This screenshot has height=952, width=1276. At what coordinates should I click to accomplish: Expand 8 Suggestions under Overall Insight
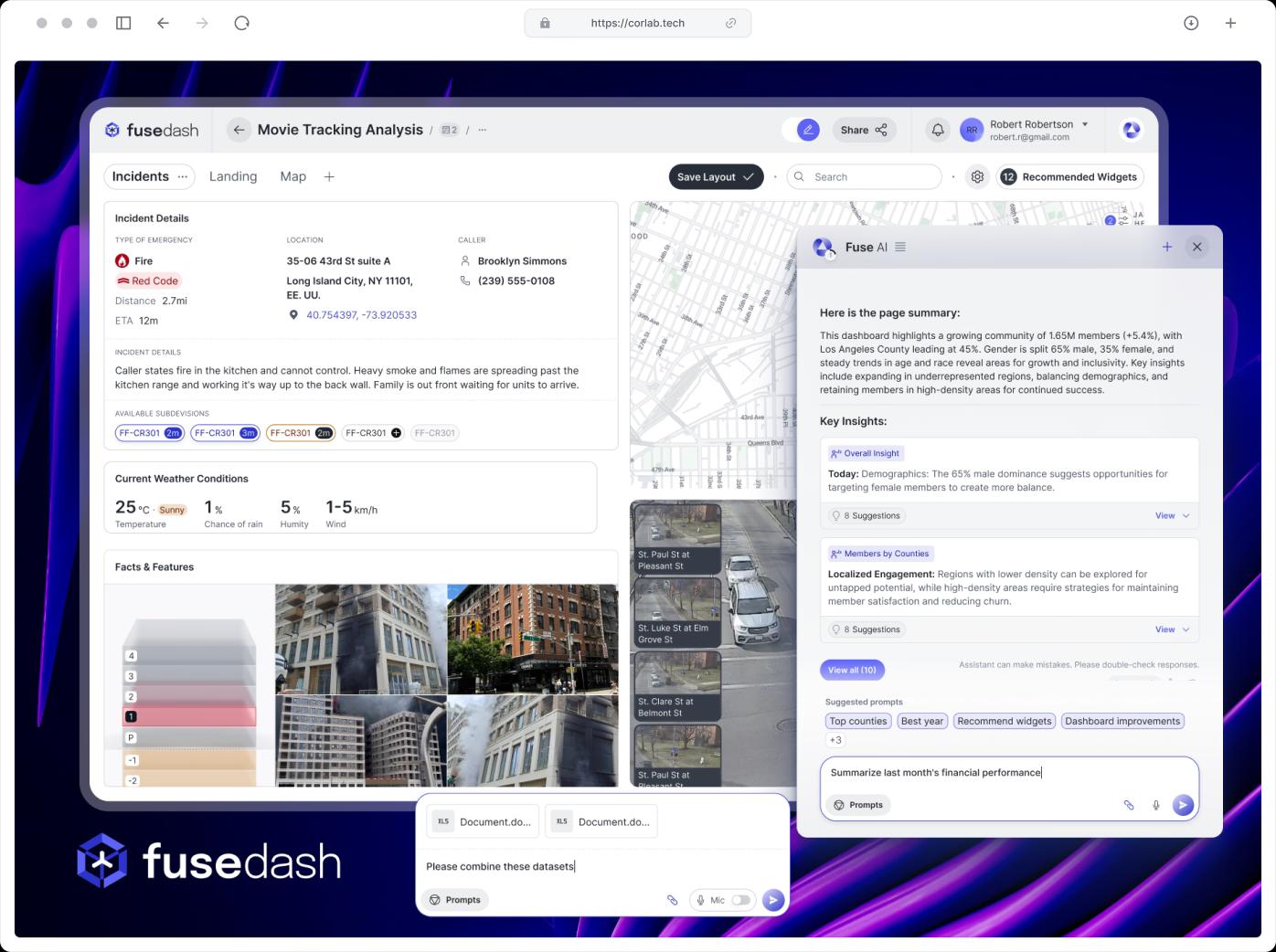tap(866, 515)
